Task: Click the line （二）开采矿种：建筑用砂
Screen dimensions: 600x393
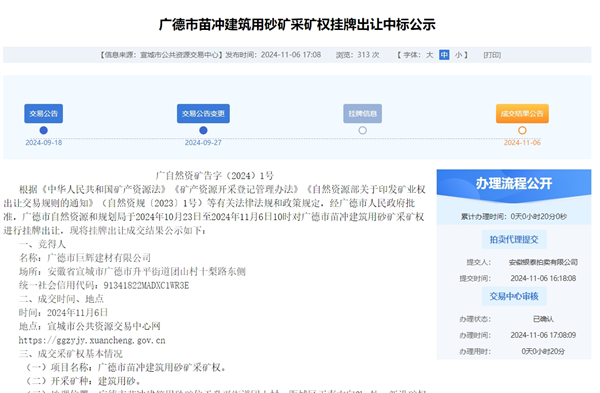Action: click(x=83, y=381)
